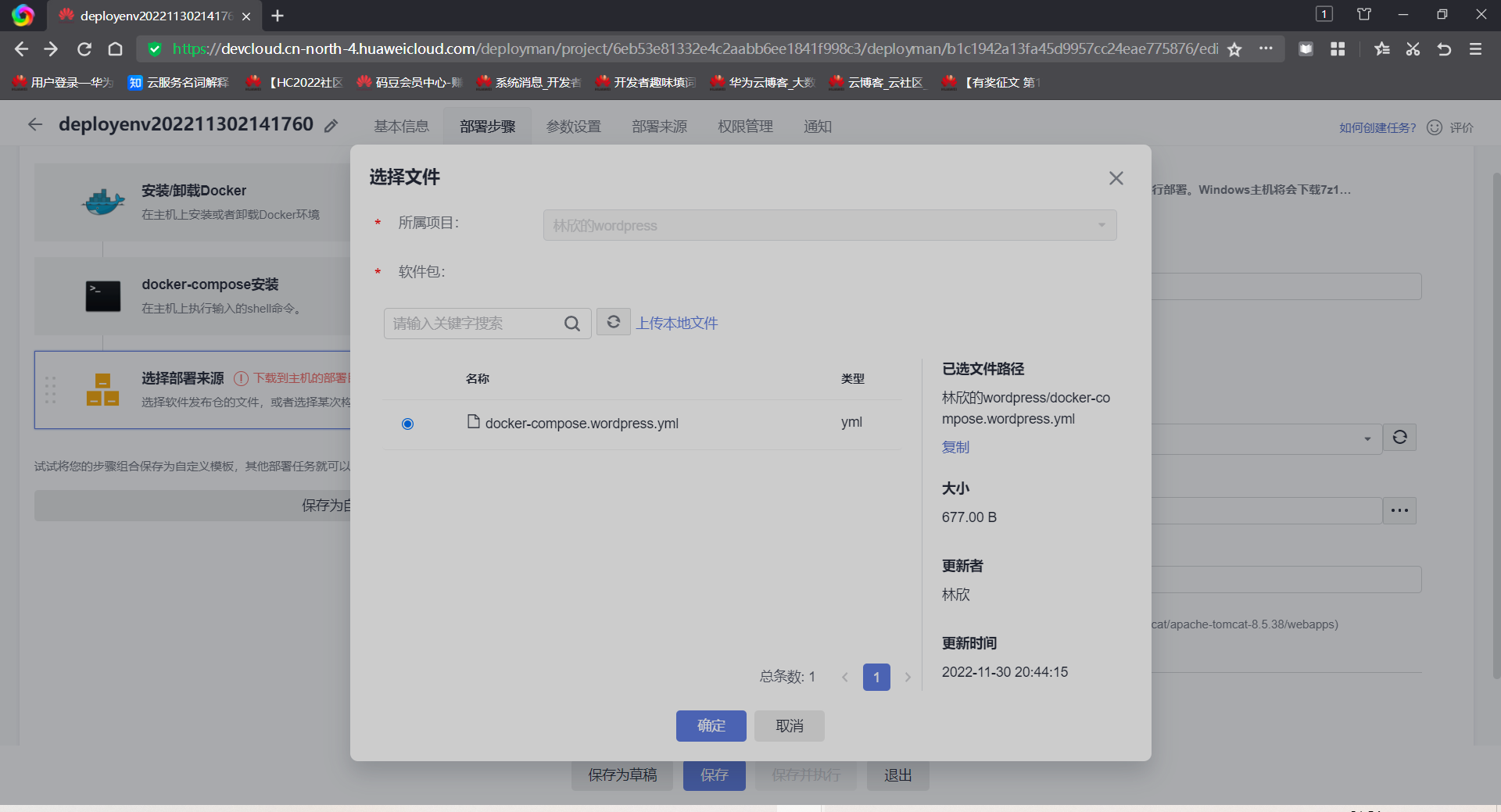Screen dimensions: 1501x812
Task: Click browser forward arrow
Action: click(52, 49)
